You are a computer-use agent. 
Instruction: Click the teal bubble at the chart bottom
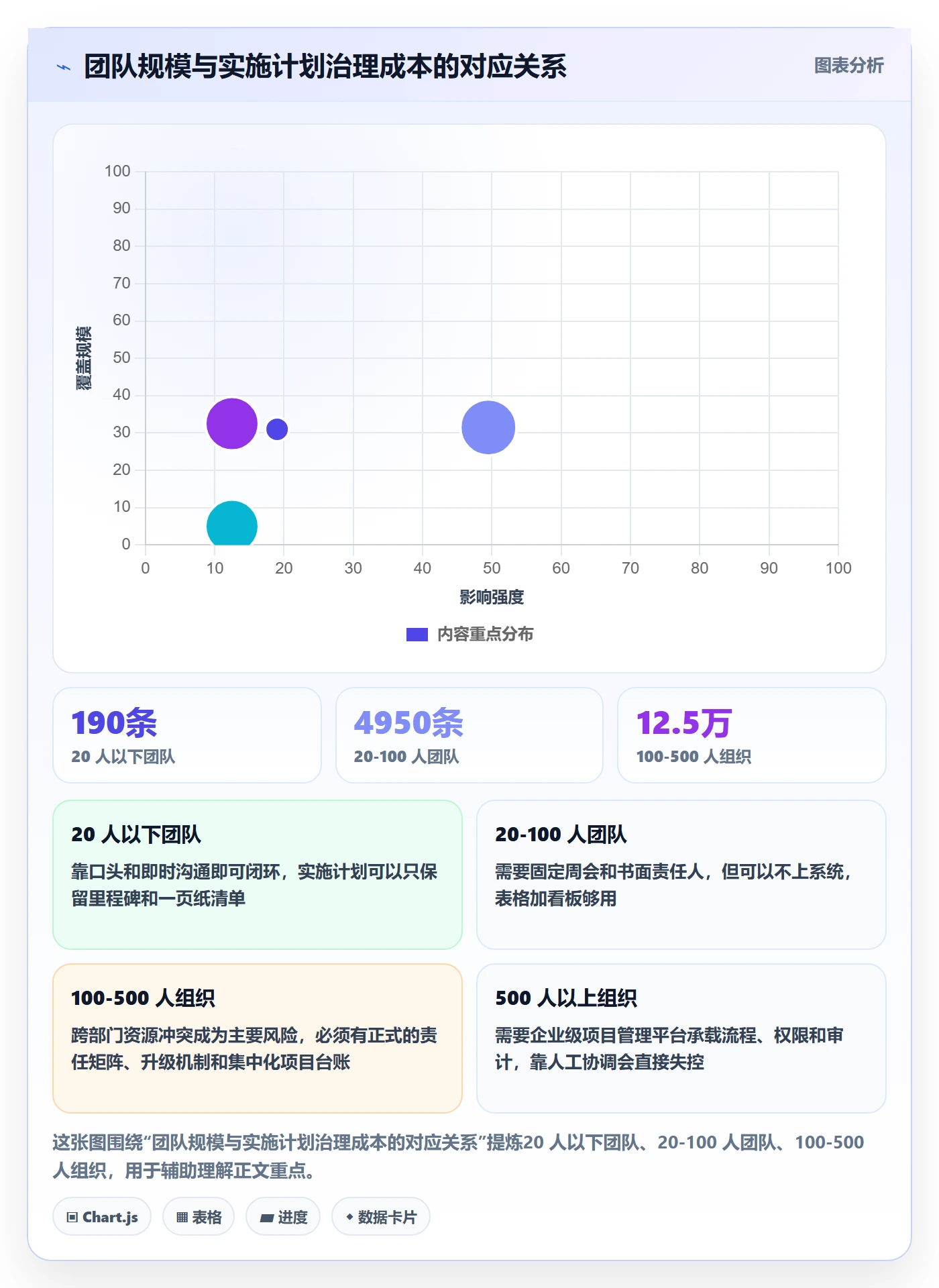click(x=232, y=524)
